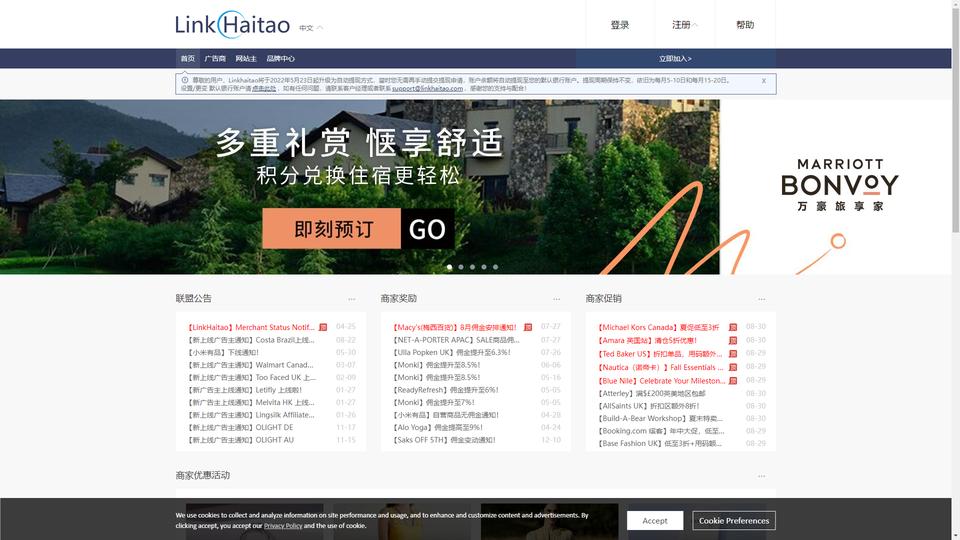Open the OLIGHT AU announcement
Image resolution: width=960 pixels, height=540 pixels.
click(241, 440)
